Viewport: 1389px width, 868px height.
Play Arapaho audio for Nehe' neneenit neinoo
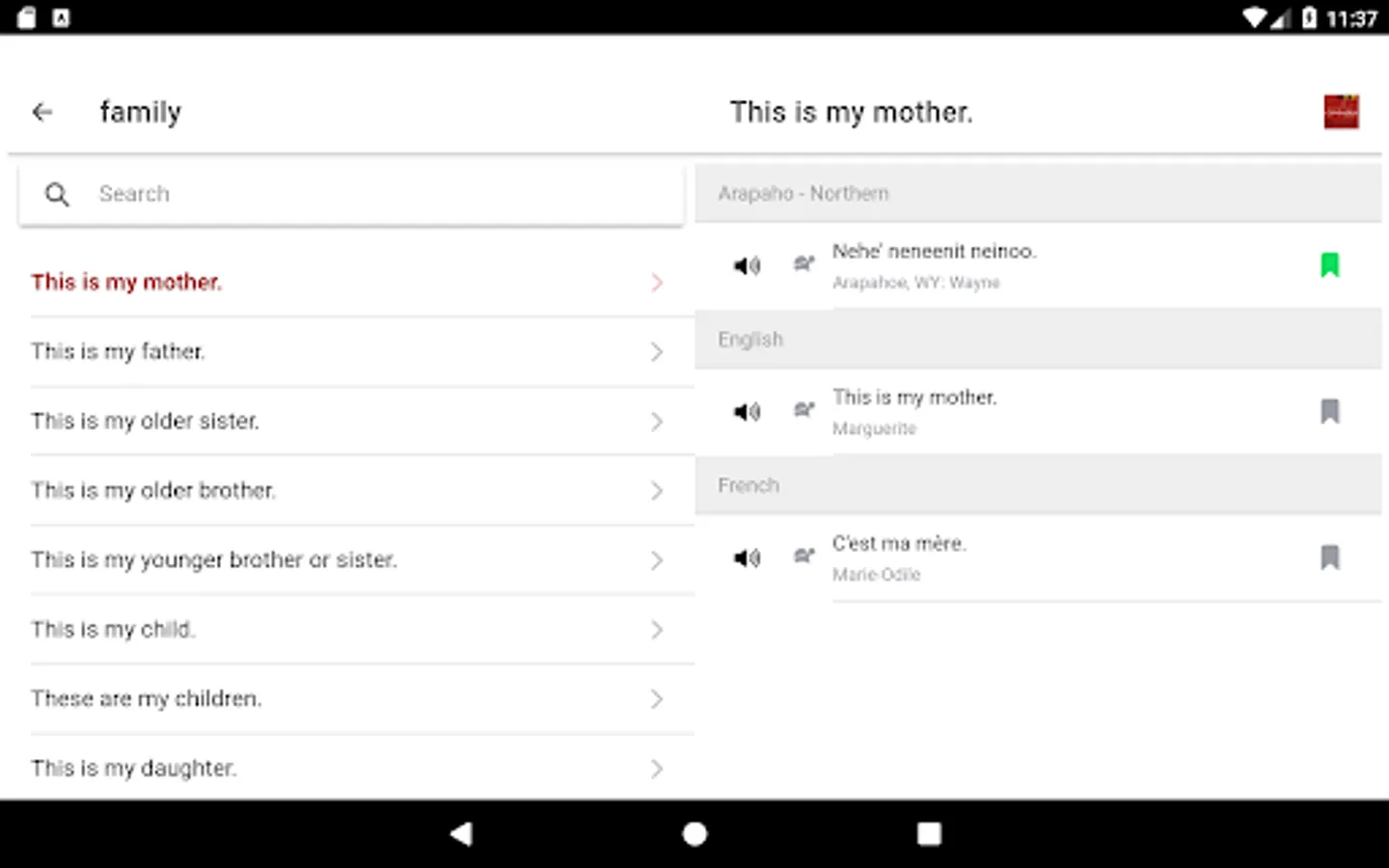tap(748, 265)
